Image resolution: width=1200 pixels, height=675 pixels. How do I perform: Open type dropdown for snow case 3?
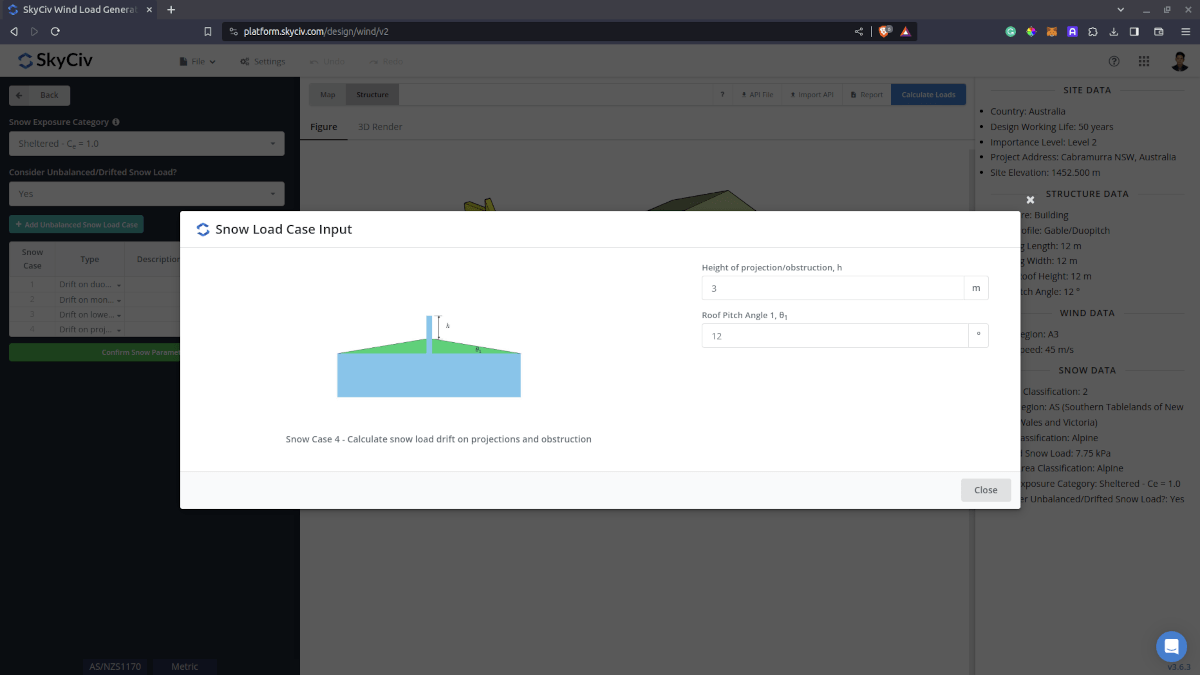click(90, 315)
